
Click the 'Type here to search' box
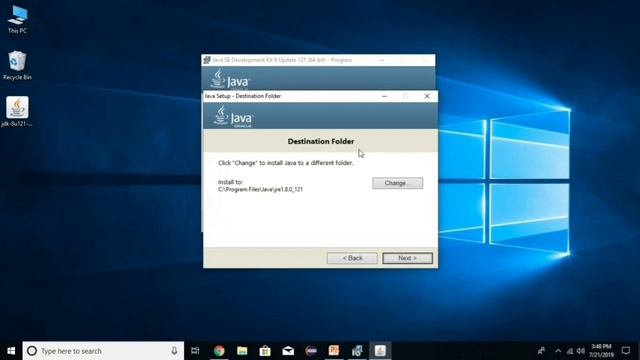(103, 351)
